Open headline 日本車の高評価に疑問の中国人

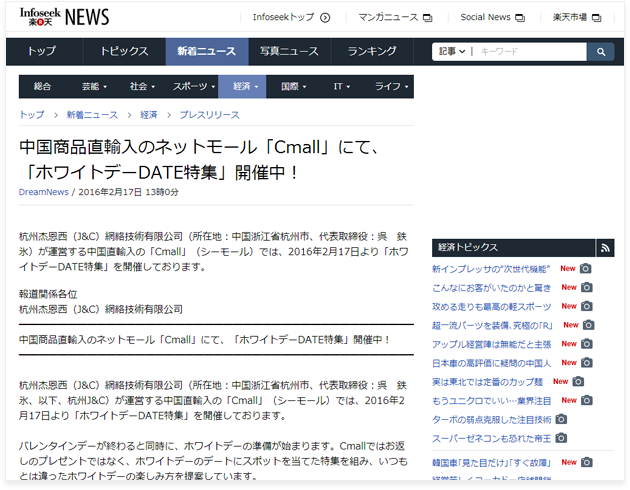(491, 363)
